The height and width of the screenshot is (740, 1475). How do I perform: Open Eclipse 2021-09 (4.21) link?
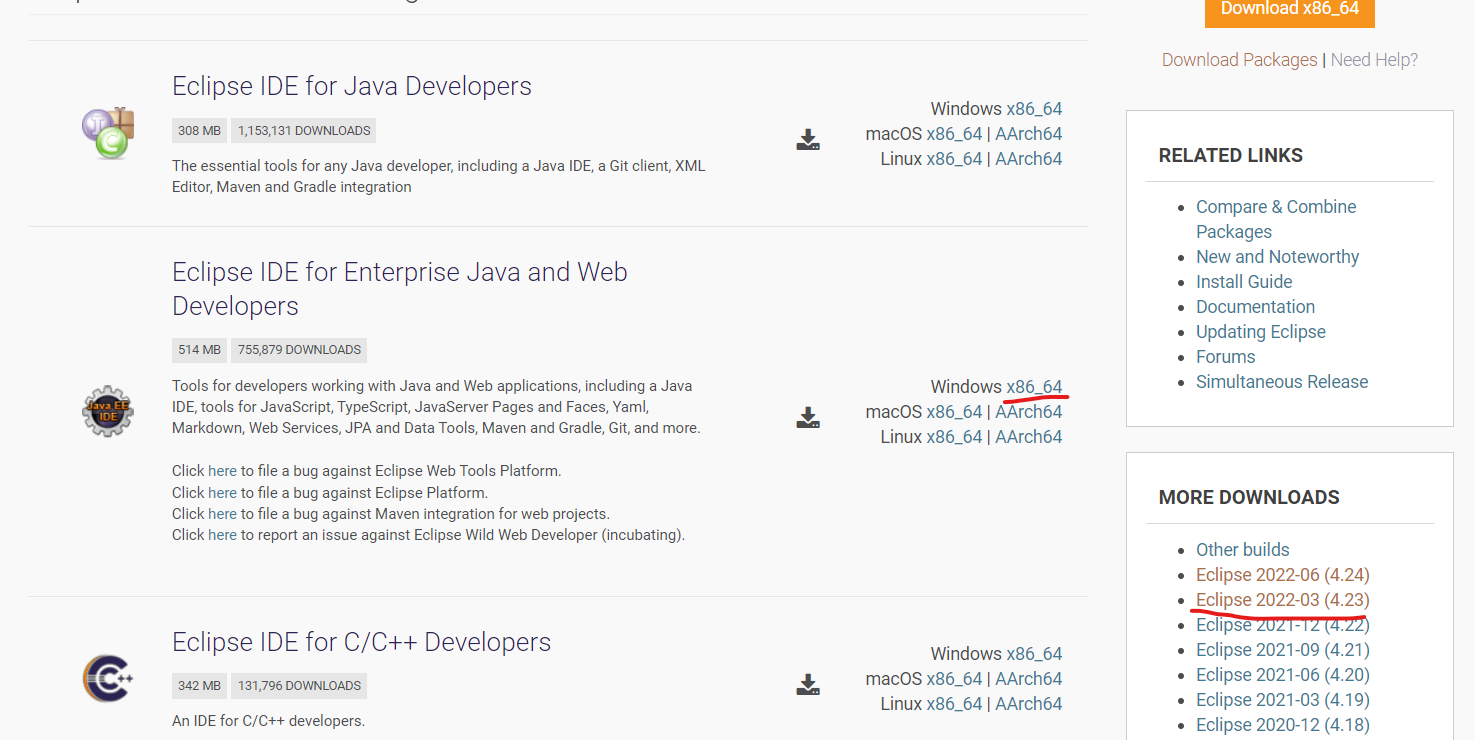[1283, 650]
